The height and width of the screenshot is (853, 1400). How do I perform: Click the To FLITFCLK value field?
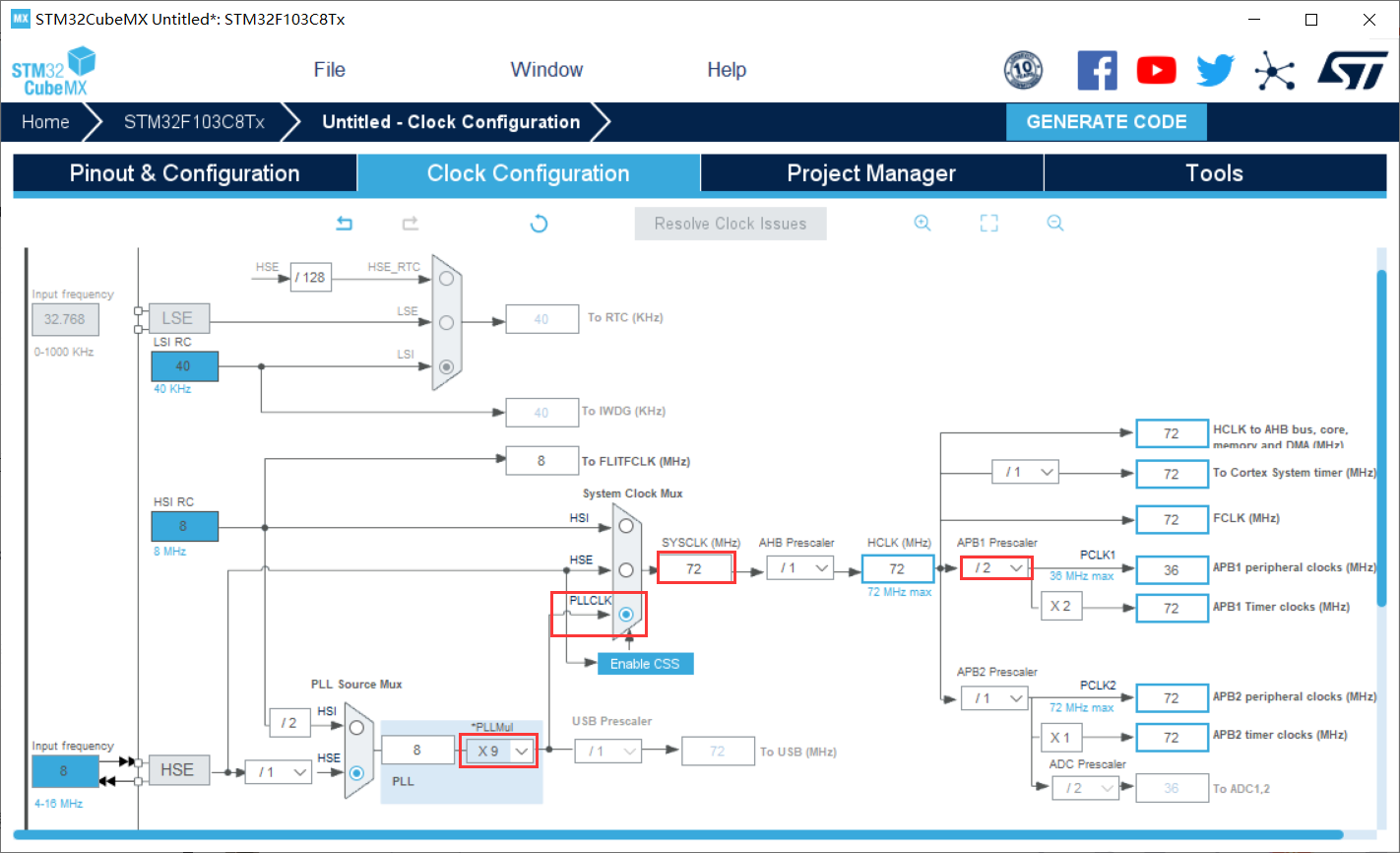(541, 460)
